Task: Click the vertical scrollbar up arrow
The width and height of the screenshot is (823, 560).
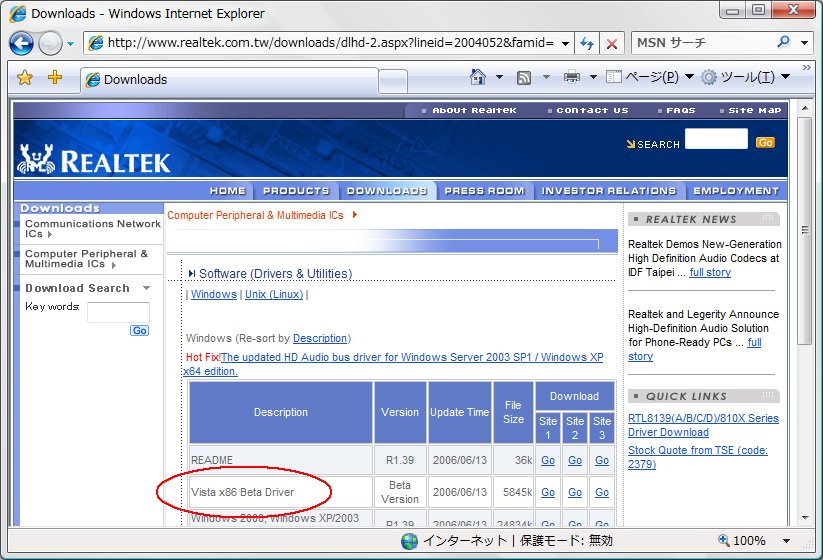Action: click(805, 108)
